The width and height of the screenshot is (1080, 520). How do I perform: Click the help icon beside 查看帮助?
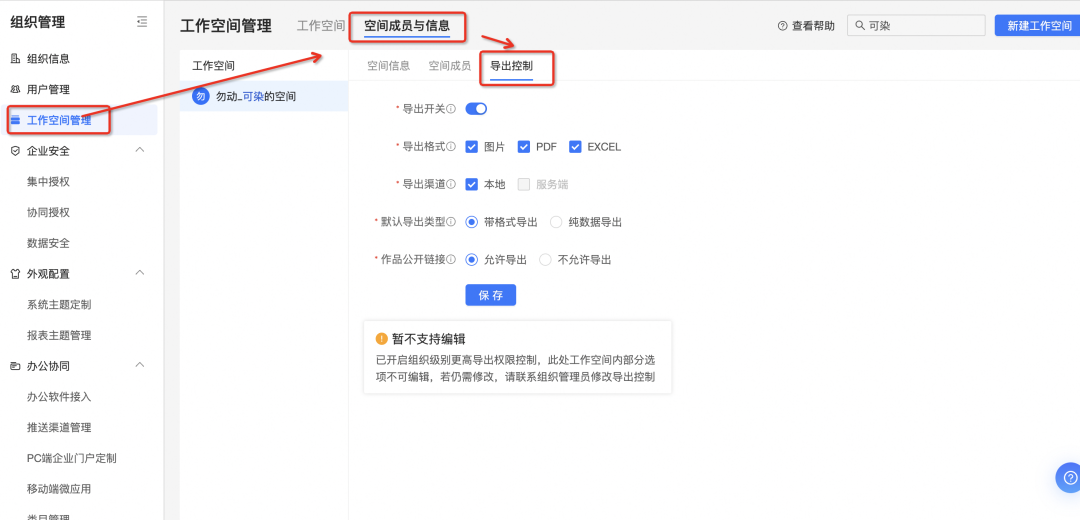782,26
